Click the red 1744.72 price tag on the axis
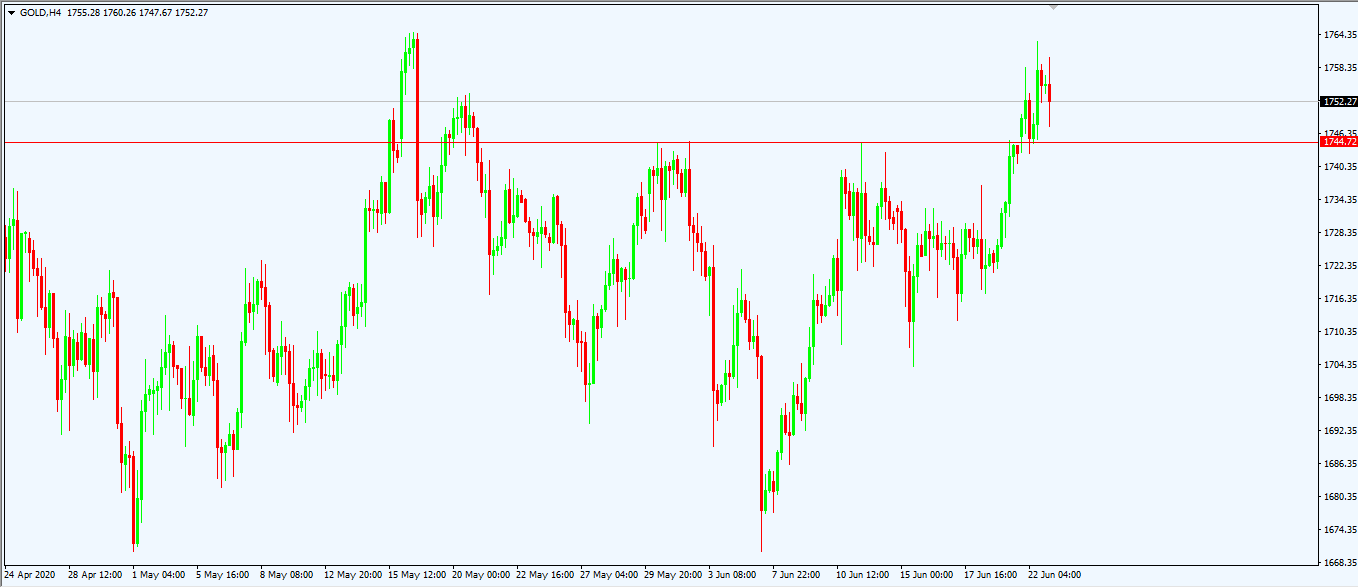Image resolution: width=1358 pixels, height=588 pixels. click(1338, 142)
